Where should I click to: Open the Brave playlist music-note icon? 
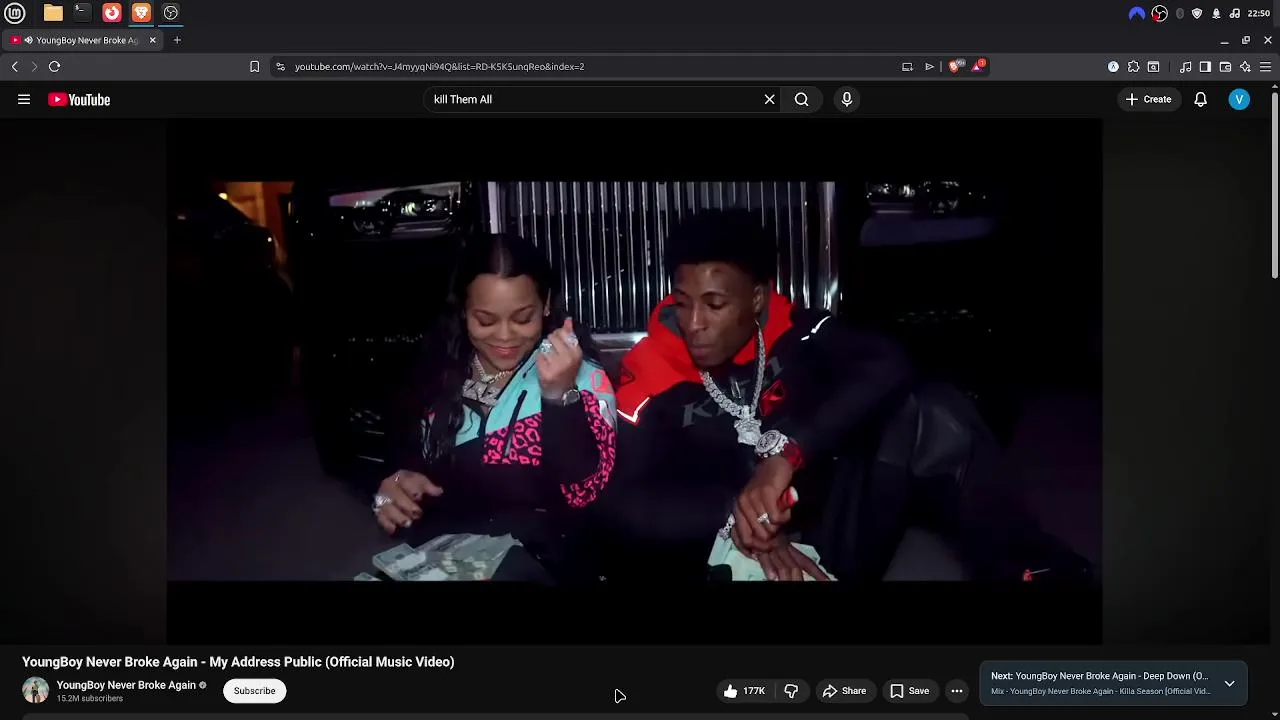[x=1186, y=67]
